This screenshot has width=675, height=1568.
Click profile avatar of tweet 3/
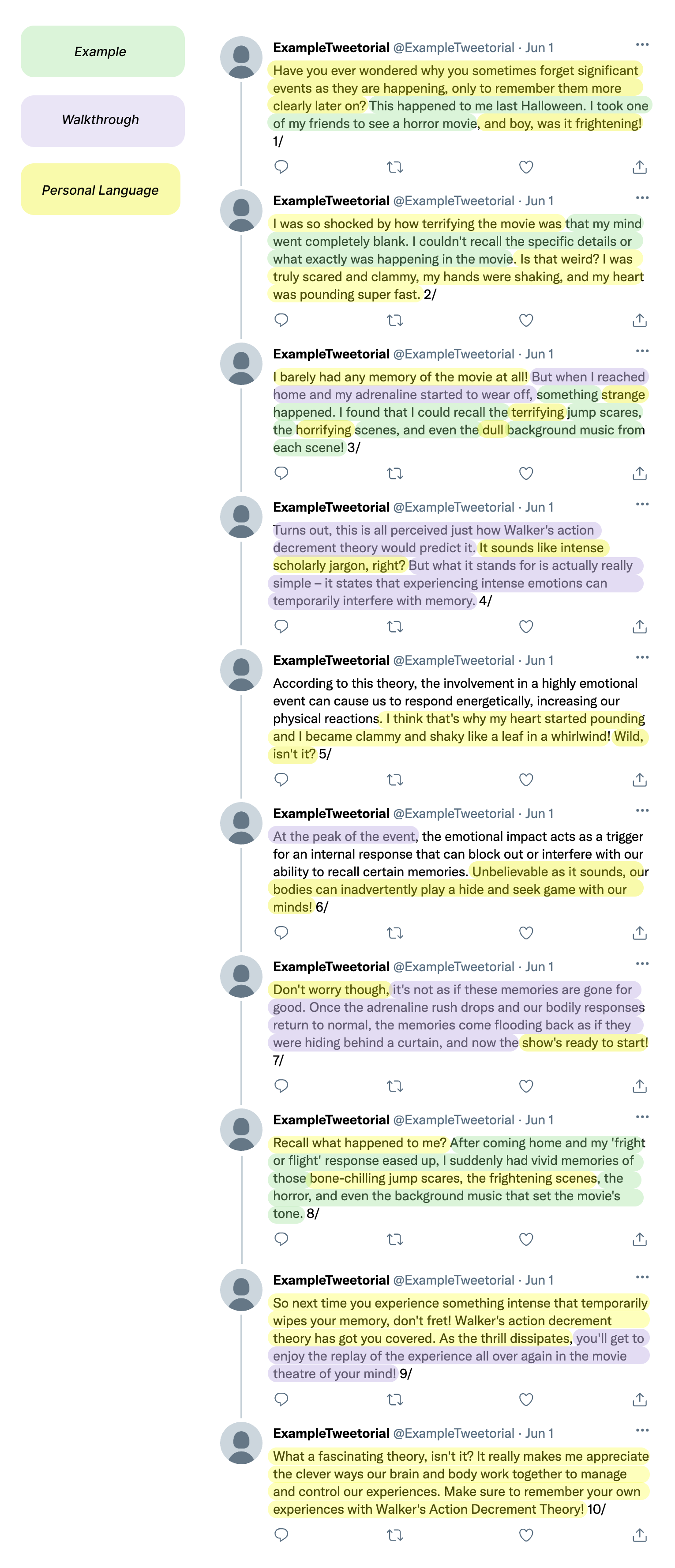click(241, 364)
